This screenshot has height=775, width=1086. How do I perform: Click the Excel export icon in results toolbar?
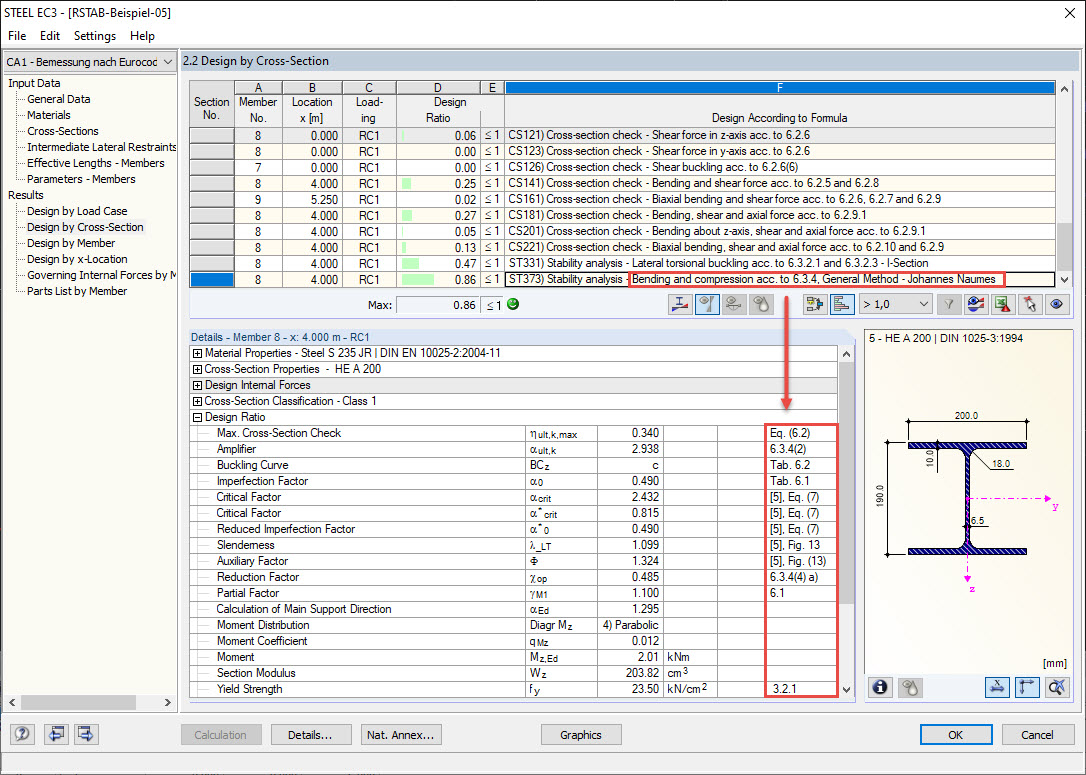click(1002, 304)
